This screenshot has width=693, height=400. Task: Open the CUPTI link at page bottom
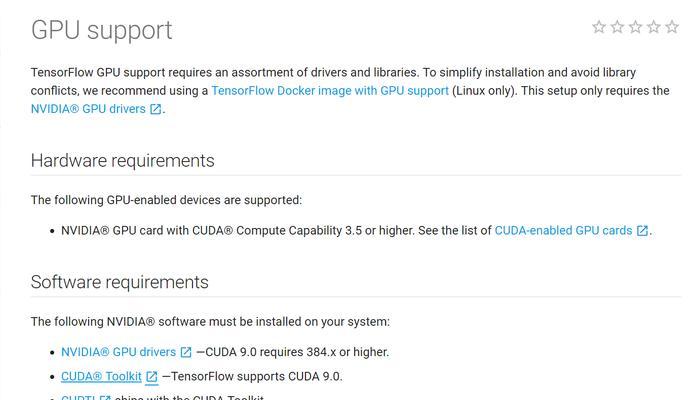pos(79,397)
